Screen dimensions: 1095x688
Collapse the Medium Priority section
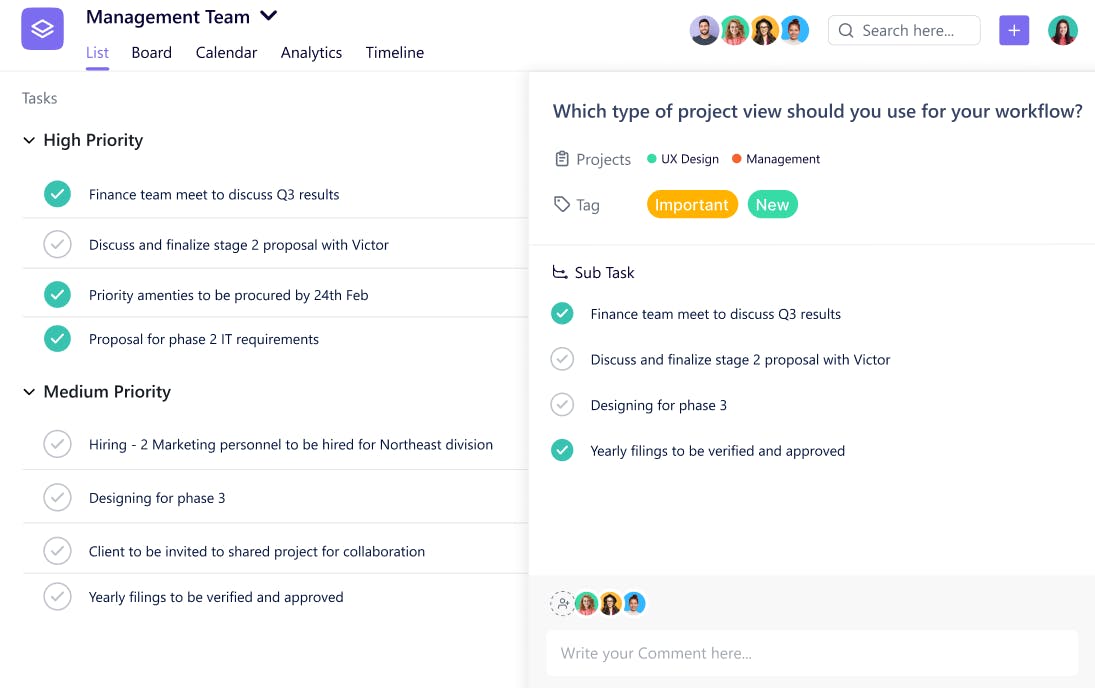coord(29,392)
